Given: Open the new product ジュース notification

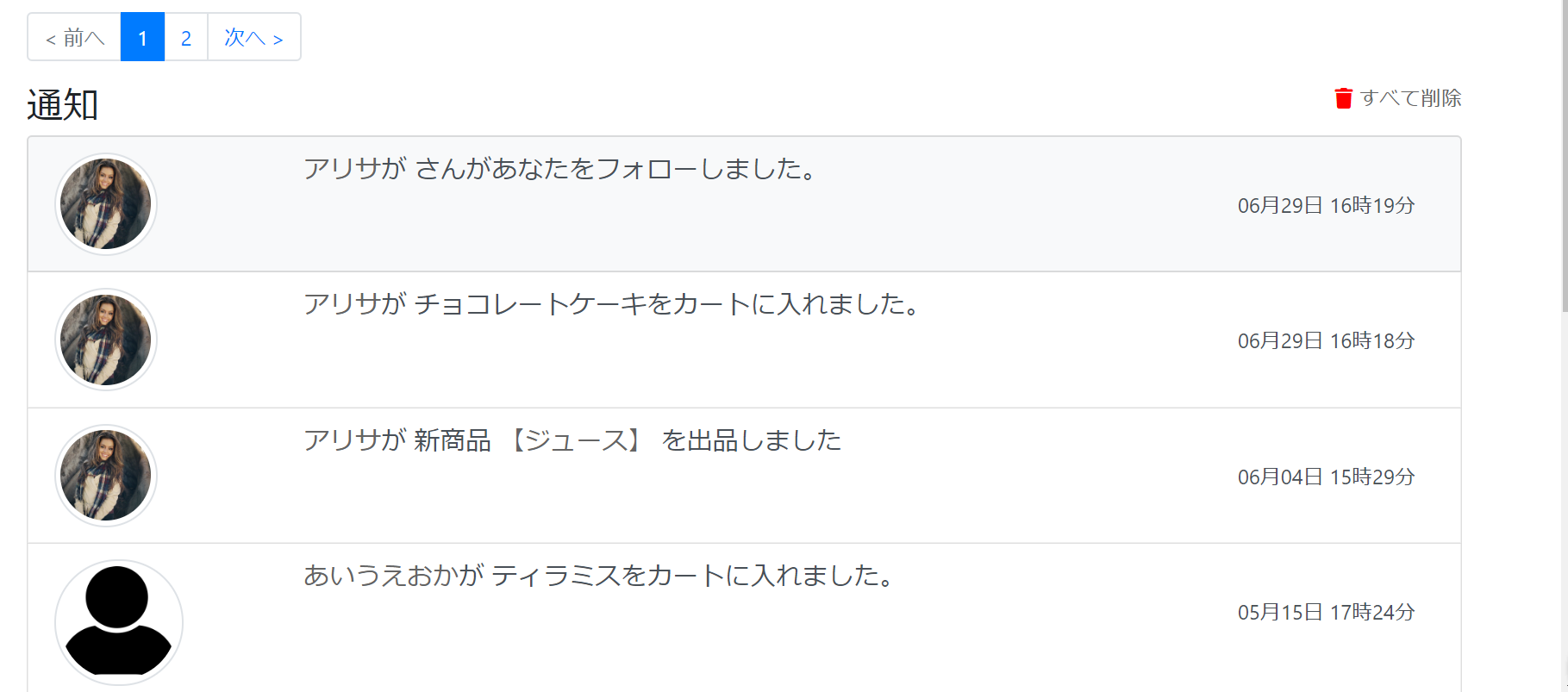Looking at the screenshot, I should tap(574, 440).
